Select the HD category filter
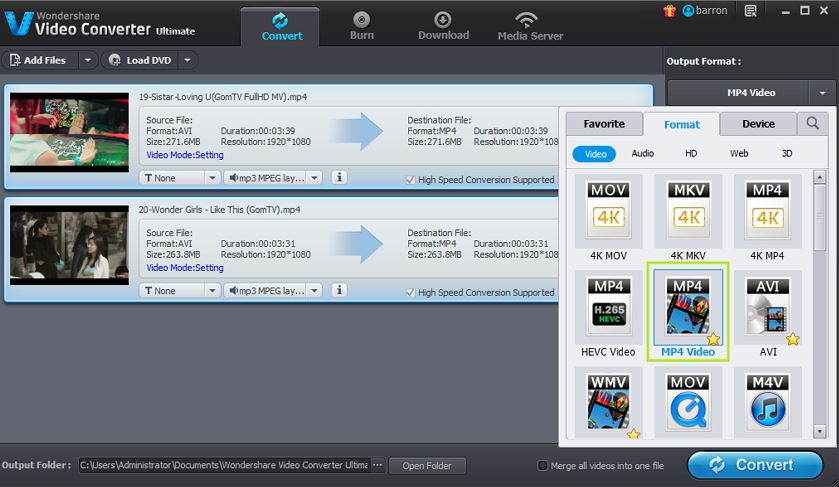This screenshot has width=839, height=487. pos(691,154)
